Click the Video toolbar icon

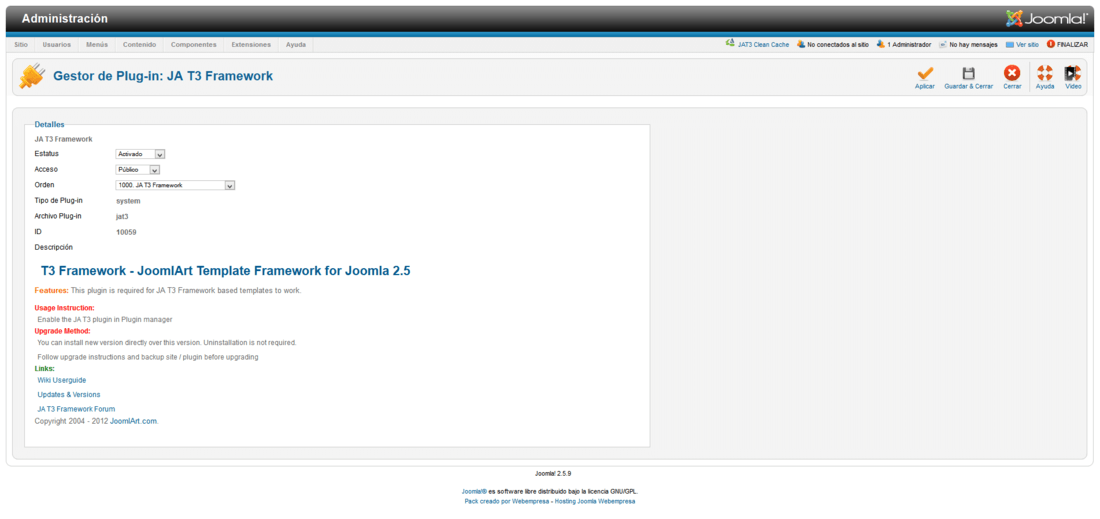tap(1073, 73)
